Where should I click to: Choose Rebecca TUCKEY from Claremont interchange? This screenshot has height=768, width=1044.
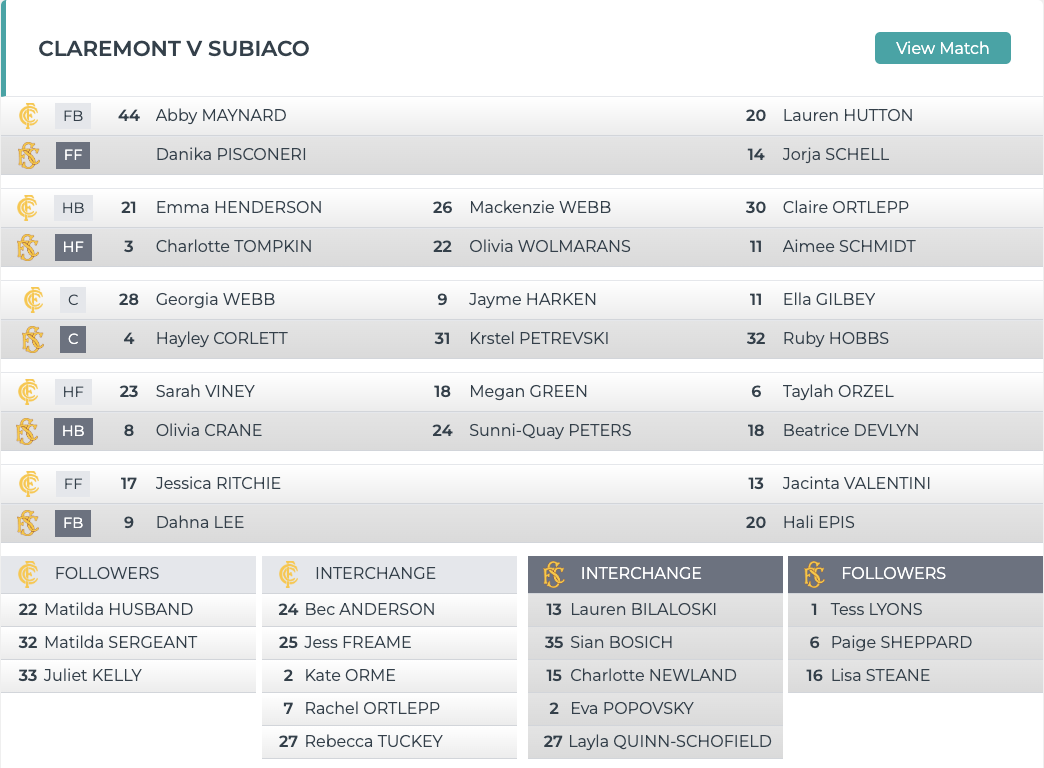(373, 742)
